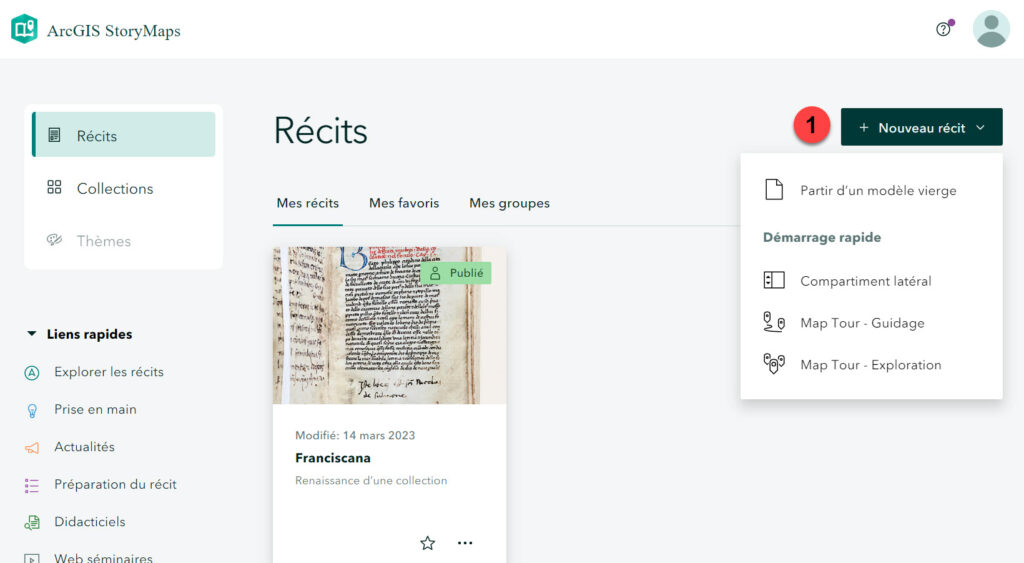
Task: Switch to the Mes favoris tab
Action: (404, 203)
